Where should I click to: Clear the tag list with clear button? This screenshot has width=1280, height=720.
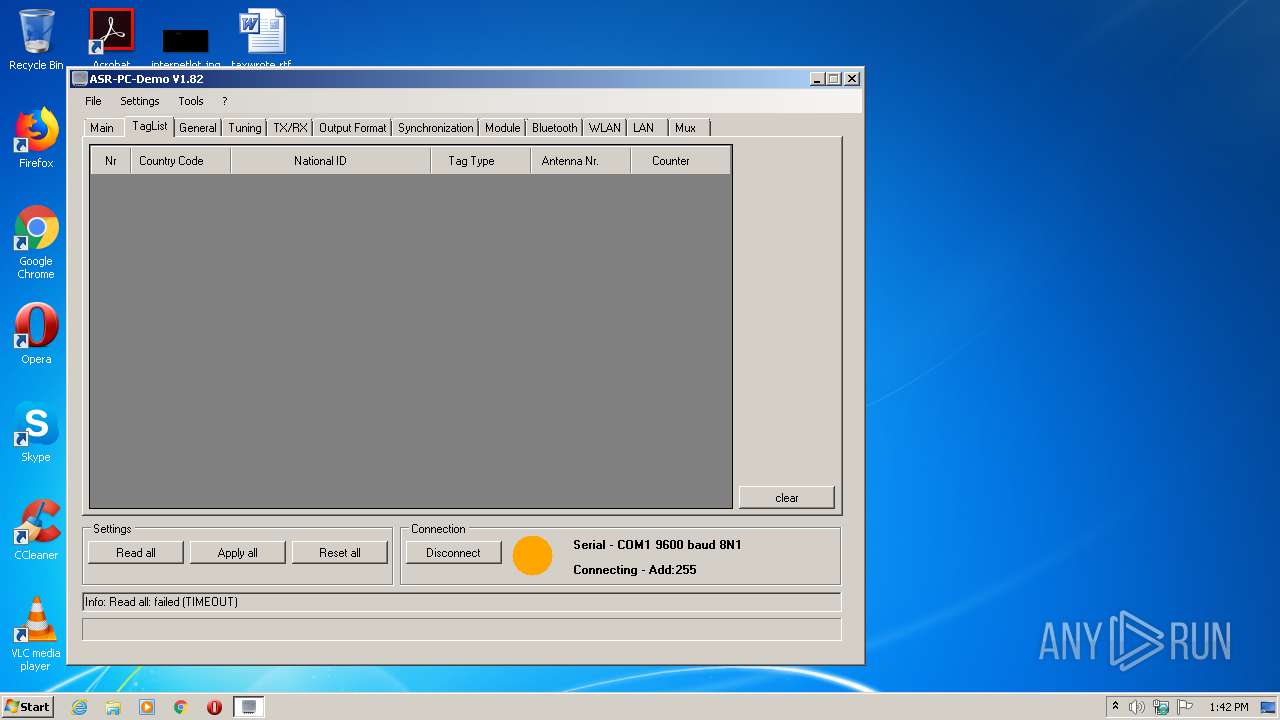pyautogui.click(x=787, y=498)
